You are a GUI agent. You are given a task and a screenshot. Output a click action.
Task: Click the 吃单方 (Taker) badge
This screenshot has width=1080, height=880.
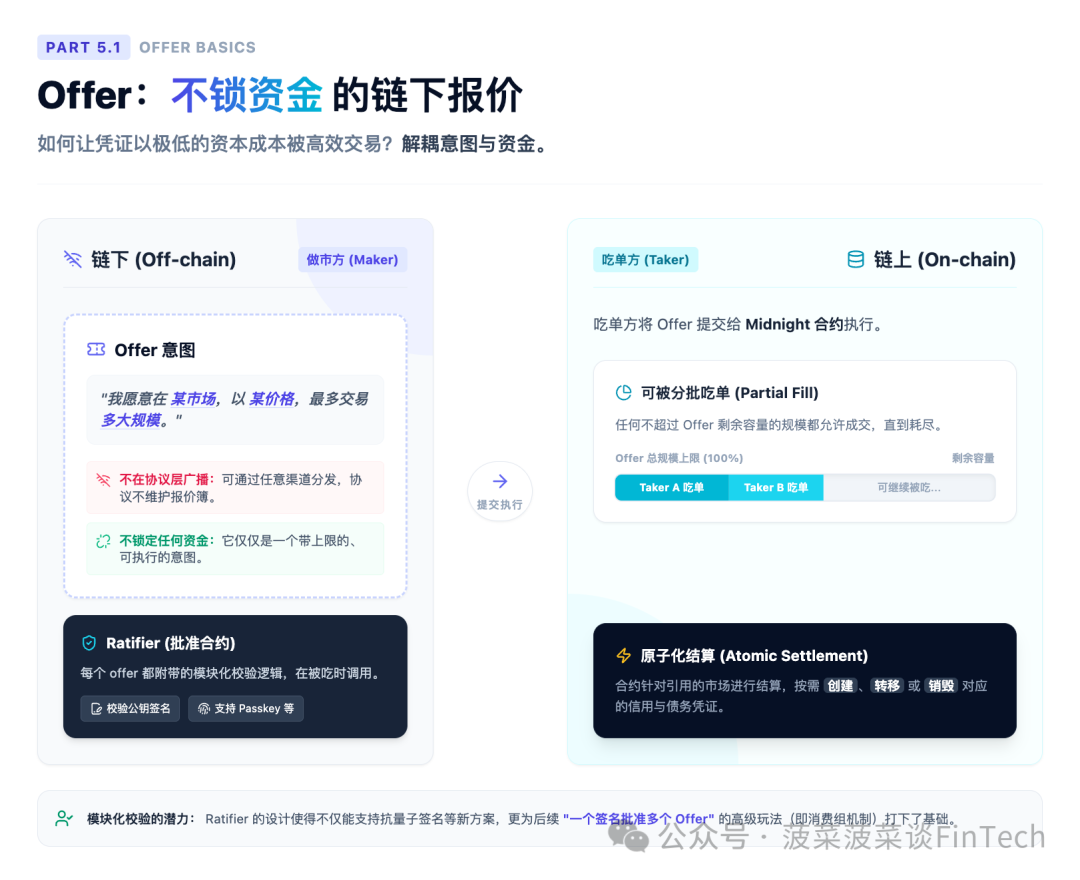645,260
